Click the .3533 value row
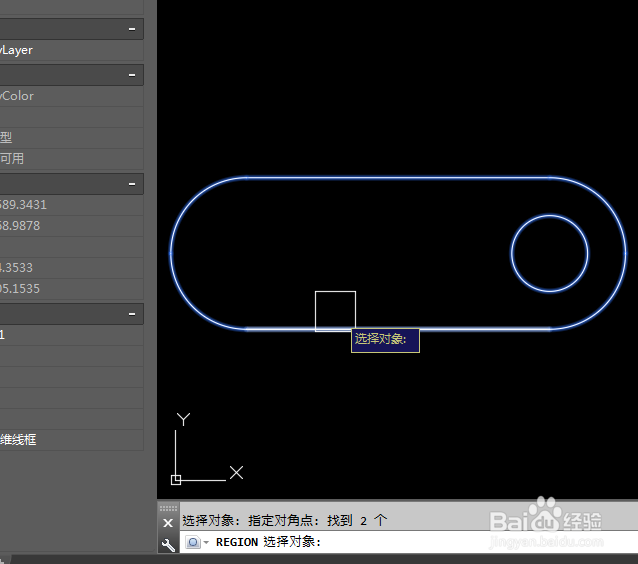The width and height of the screenshot is (638, 564). (x=72, y=268)
